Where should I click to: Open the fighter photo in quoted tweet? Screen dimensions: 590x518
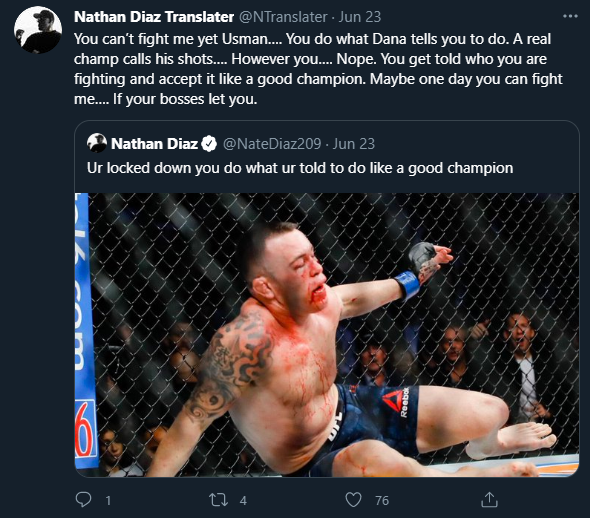click(x=327, y=335)
